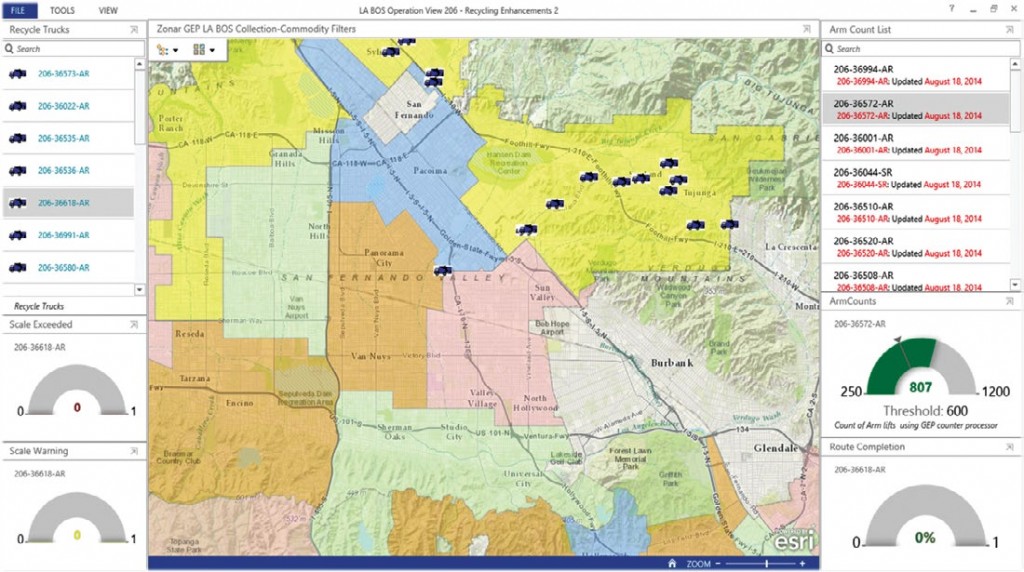1024x572 pixels.
Task: Maximize the Scale Exceeded panel icon
Action: (134, 325)
